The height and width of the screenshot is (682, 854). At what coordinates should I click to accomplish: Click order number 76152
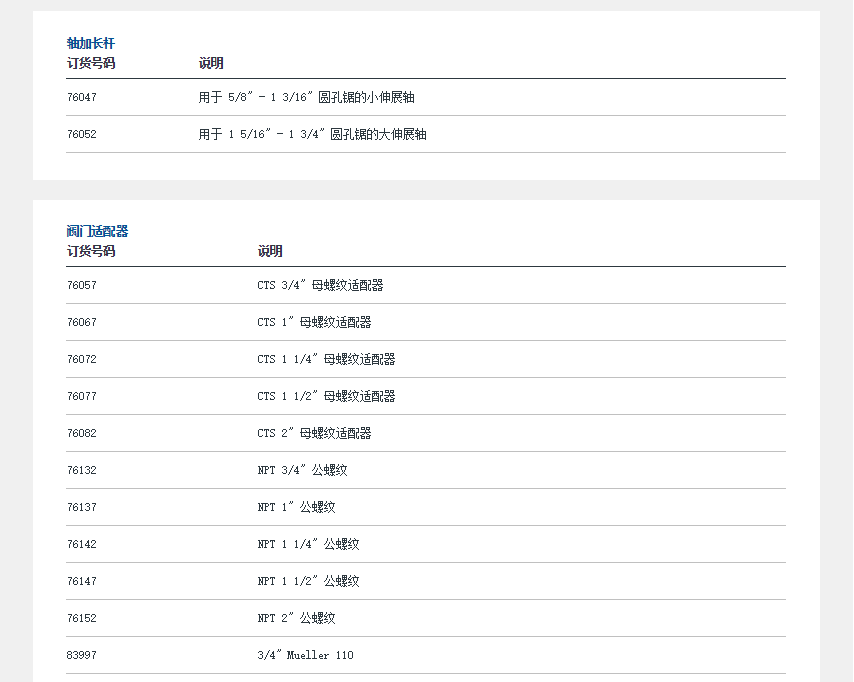[x=82, y=619]
